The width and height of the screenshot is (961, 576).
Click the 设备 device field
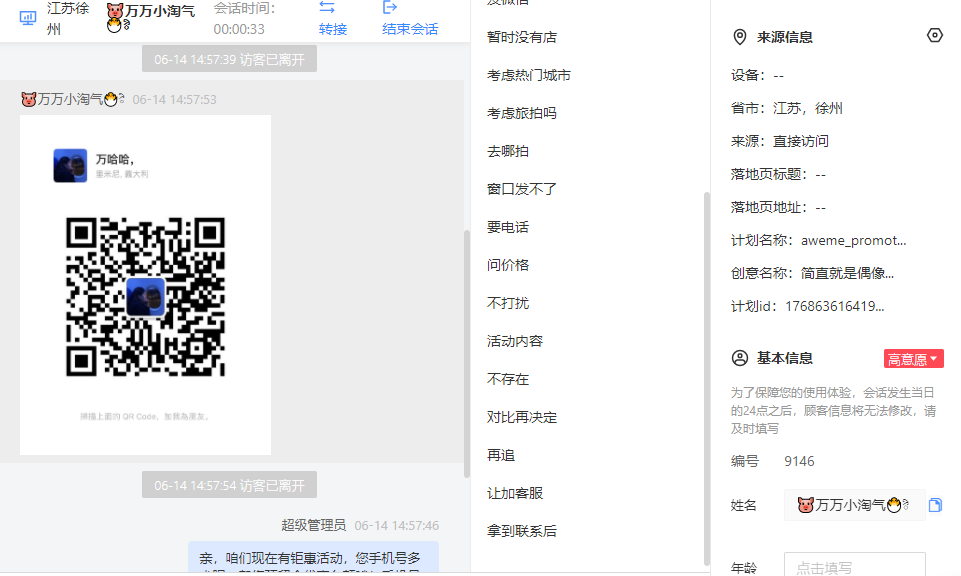pos(757,76)
